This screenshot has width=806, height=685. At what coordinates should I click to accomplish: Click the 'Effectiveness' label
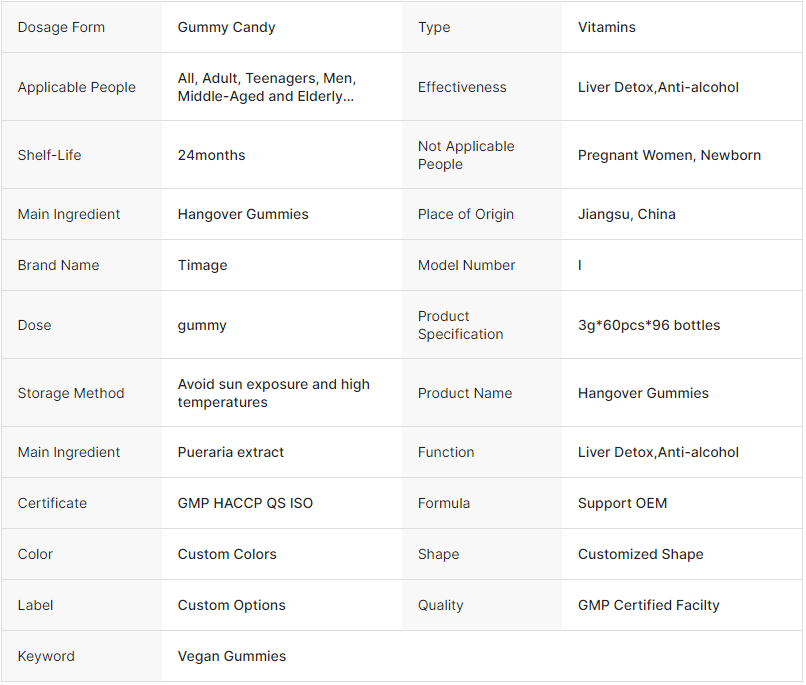(462, 87)
